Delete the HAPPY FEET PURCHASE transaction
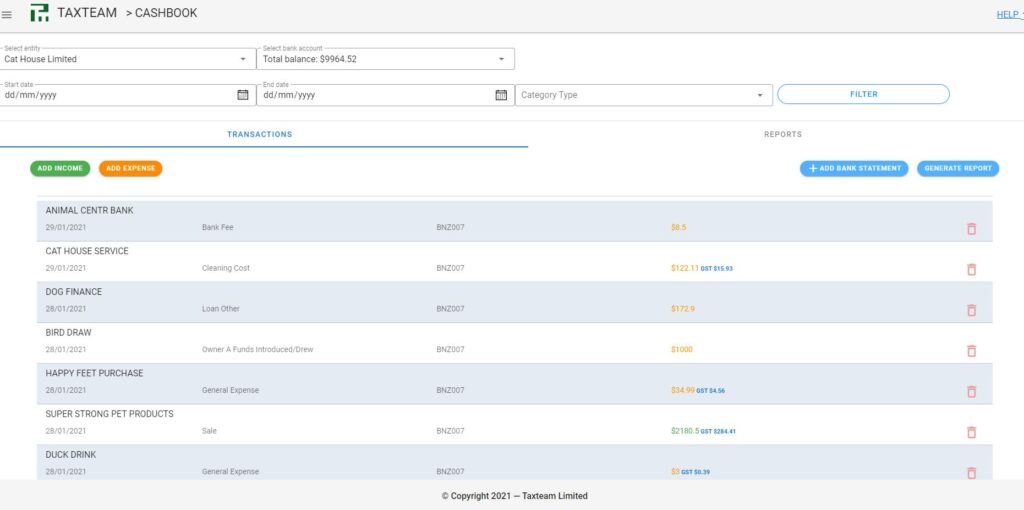1024x510 pixels. (x=971, y=391)
